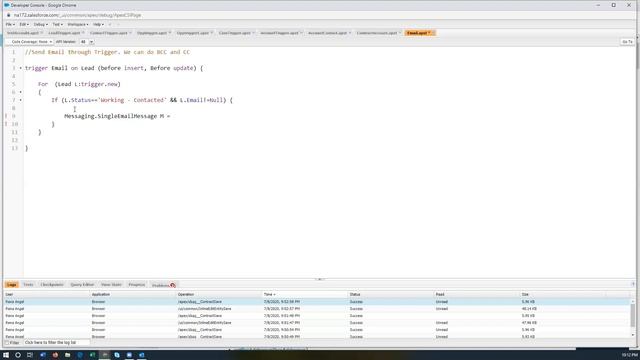Sort logs by the Application column
Image resolution: width=640 pixels, height=360 pixels.
click(x=133, y=294)
